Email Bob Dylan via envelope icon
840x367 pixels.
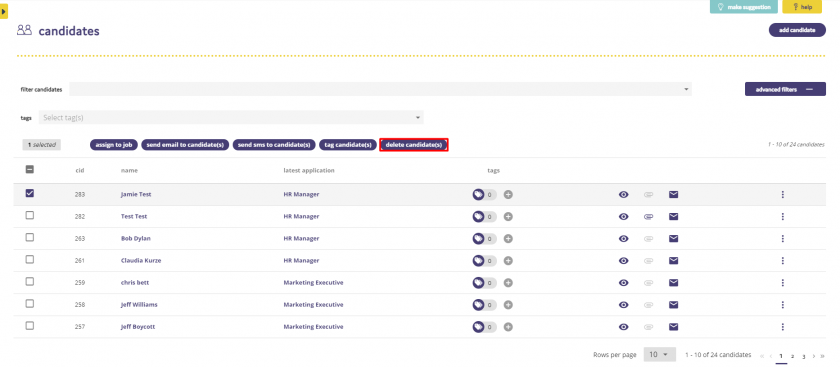(x=673, y=238)
